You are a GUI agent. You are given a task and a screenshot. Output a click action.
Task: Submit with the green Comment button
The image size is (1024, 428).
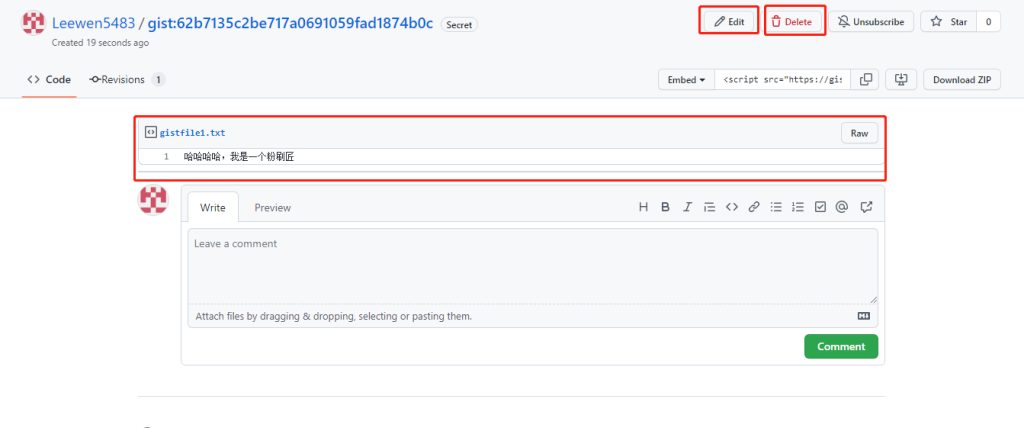tap(841, 346)
